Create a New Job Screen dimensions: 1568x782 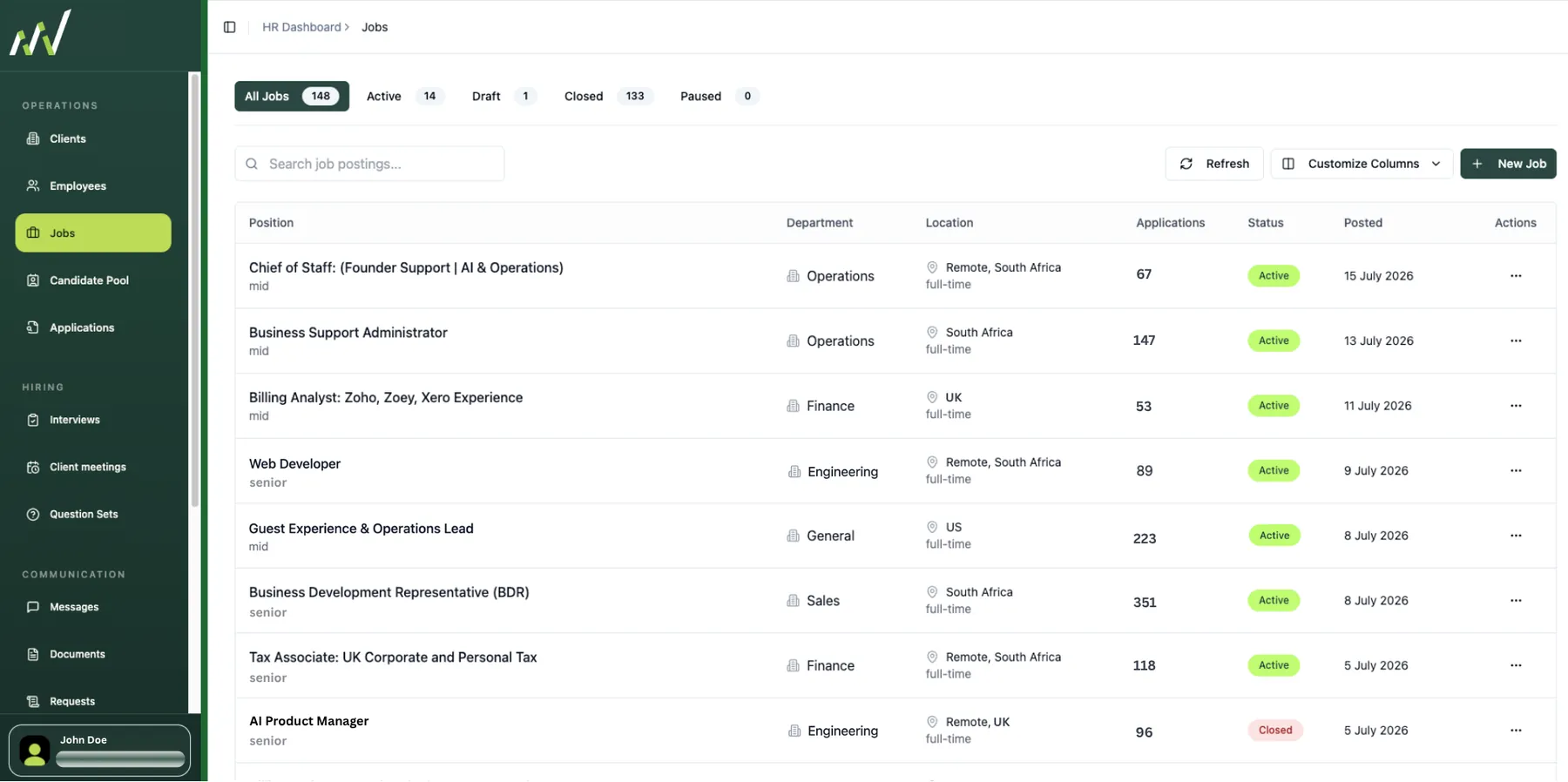coord(1508,164)
